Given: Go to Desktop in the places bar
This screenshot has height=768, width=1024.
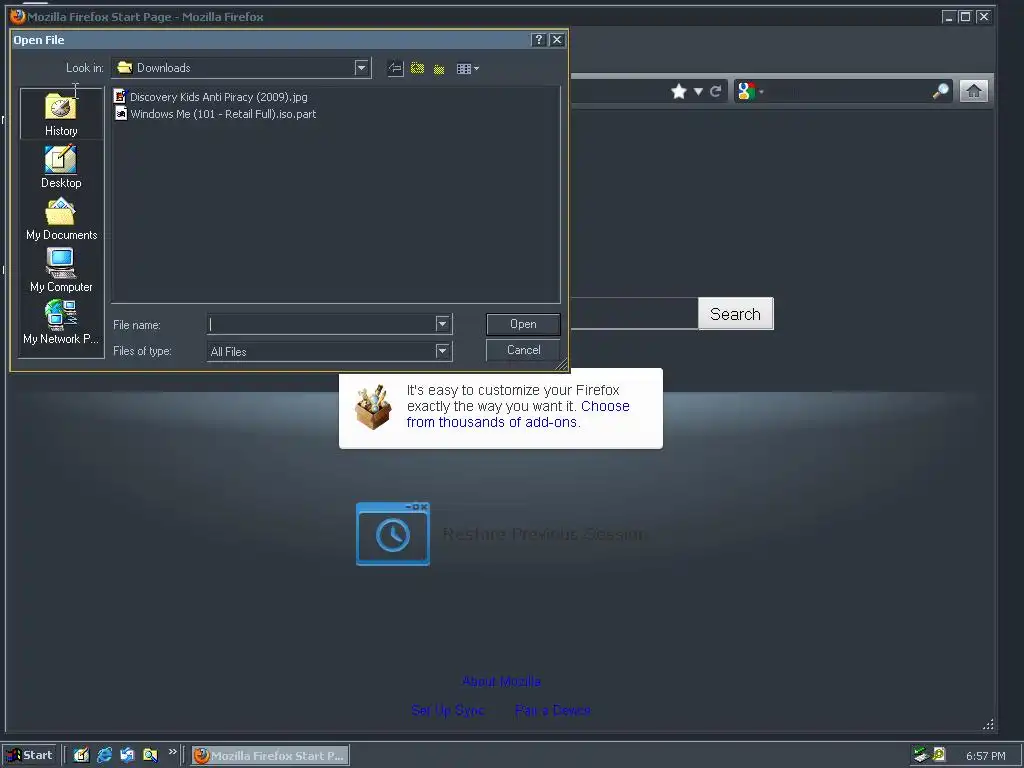Looking at the screenshot, I should tap(61, 167).
